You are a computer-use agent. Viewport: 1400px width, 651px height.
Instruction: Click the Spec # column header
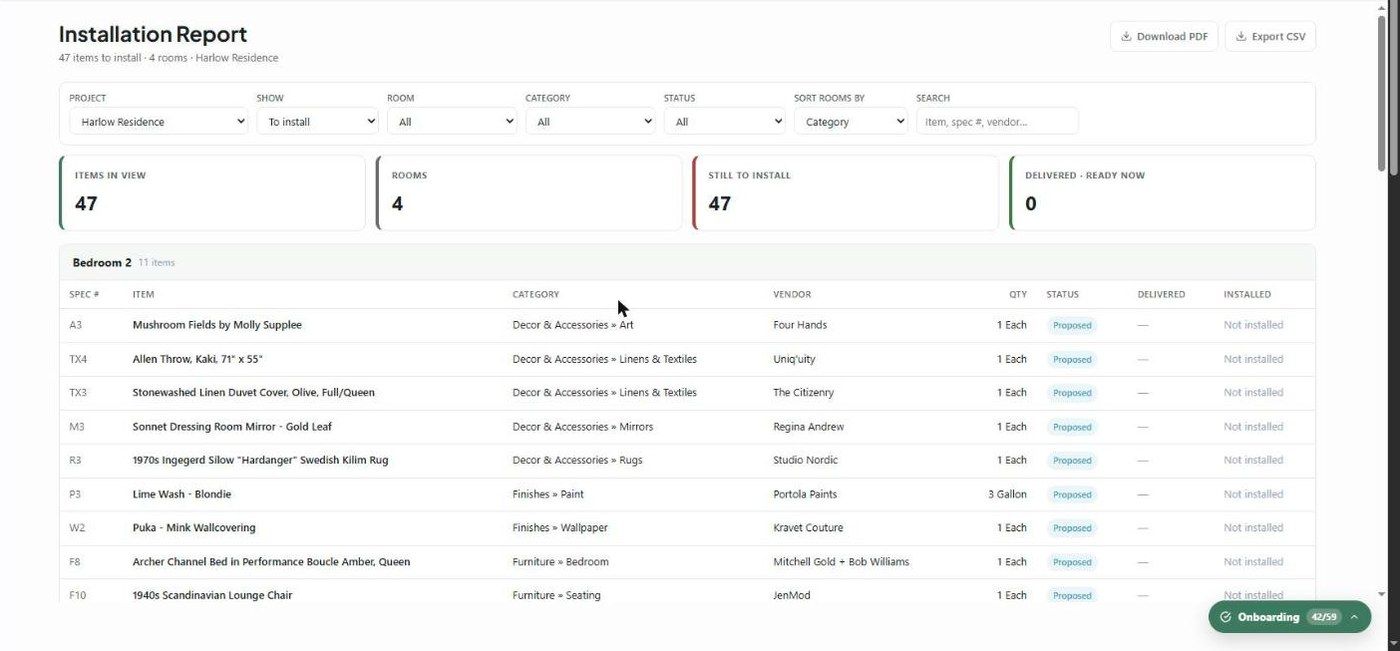(x=84, y=295)
